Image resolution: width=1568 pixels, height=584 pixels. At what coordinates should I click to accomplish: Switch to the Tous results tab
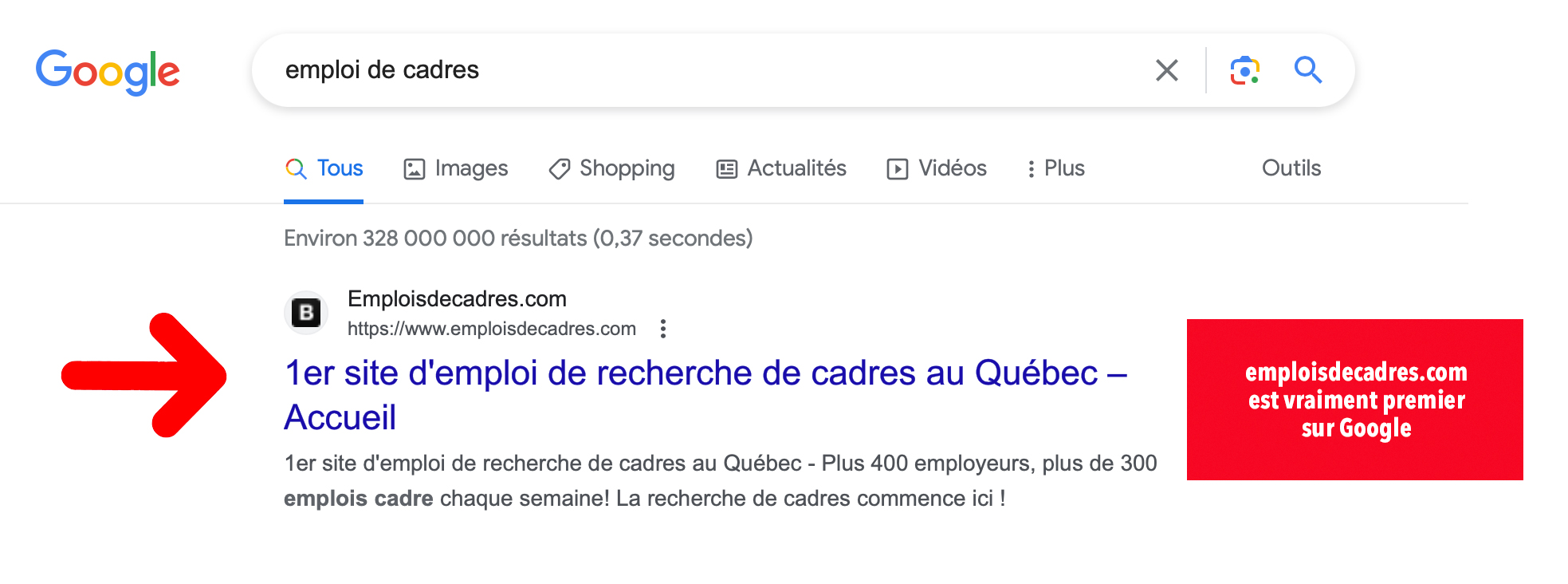pos(324,168)
